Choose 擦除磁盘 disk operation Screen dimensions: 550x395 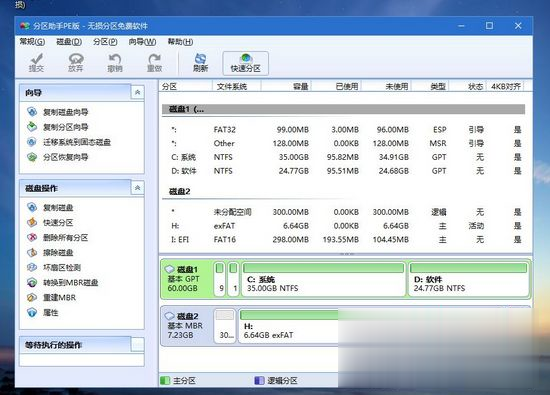tap(51, 253)
